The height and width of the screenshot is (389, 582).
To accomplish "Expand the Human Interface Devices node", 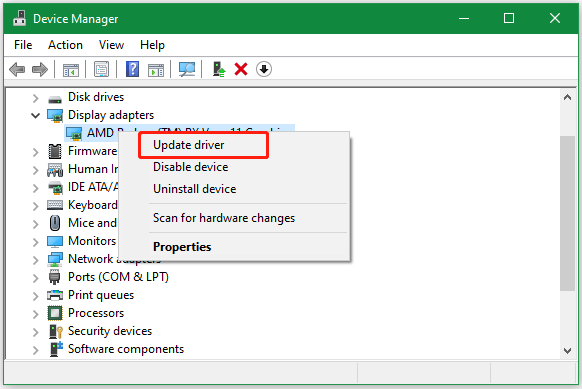I will [35, 170].
